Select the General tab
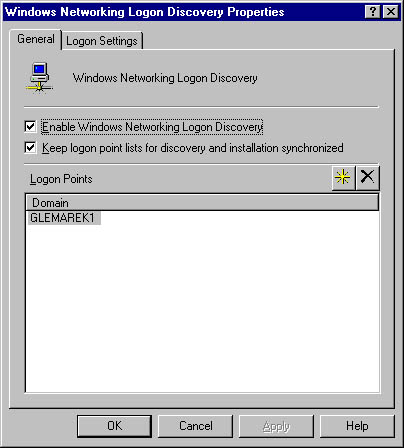The height and width of the screenshot is (448, 404). (x=36, y=39)
